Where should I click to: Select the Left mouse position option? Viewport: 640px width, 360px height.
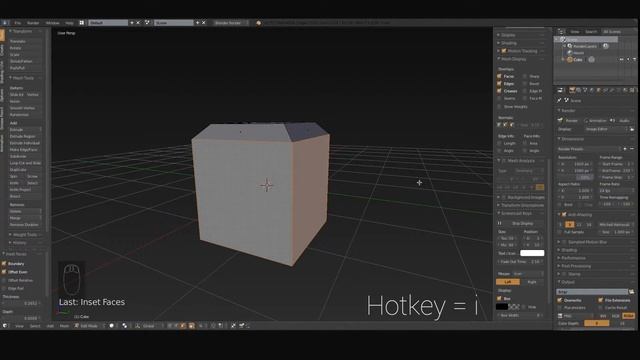pyautogui.click(x=508, y=282)
